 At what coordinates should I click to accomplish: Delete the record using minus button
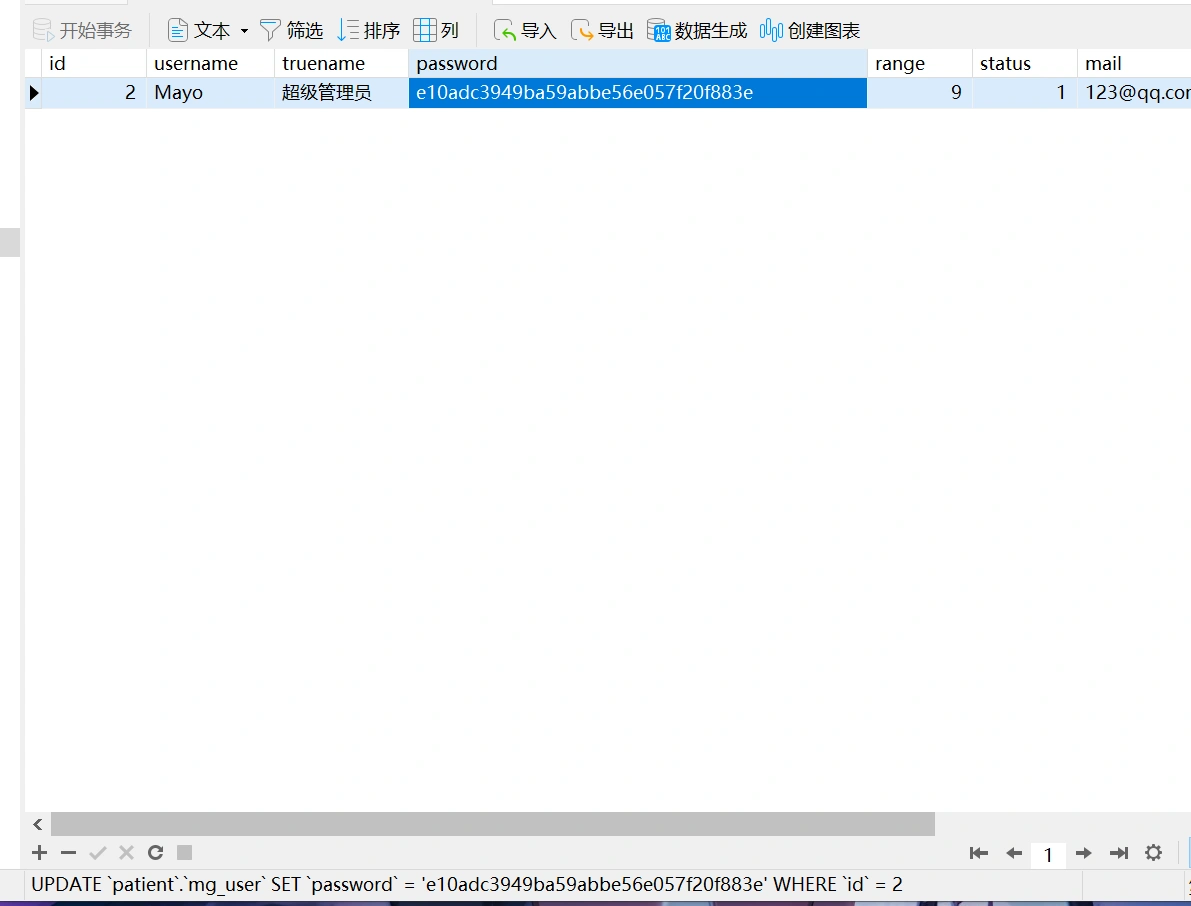[x=68, y=853]
